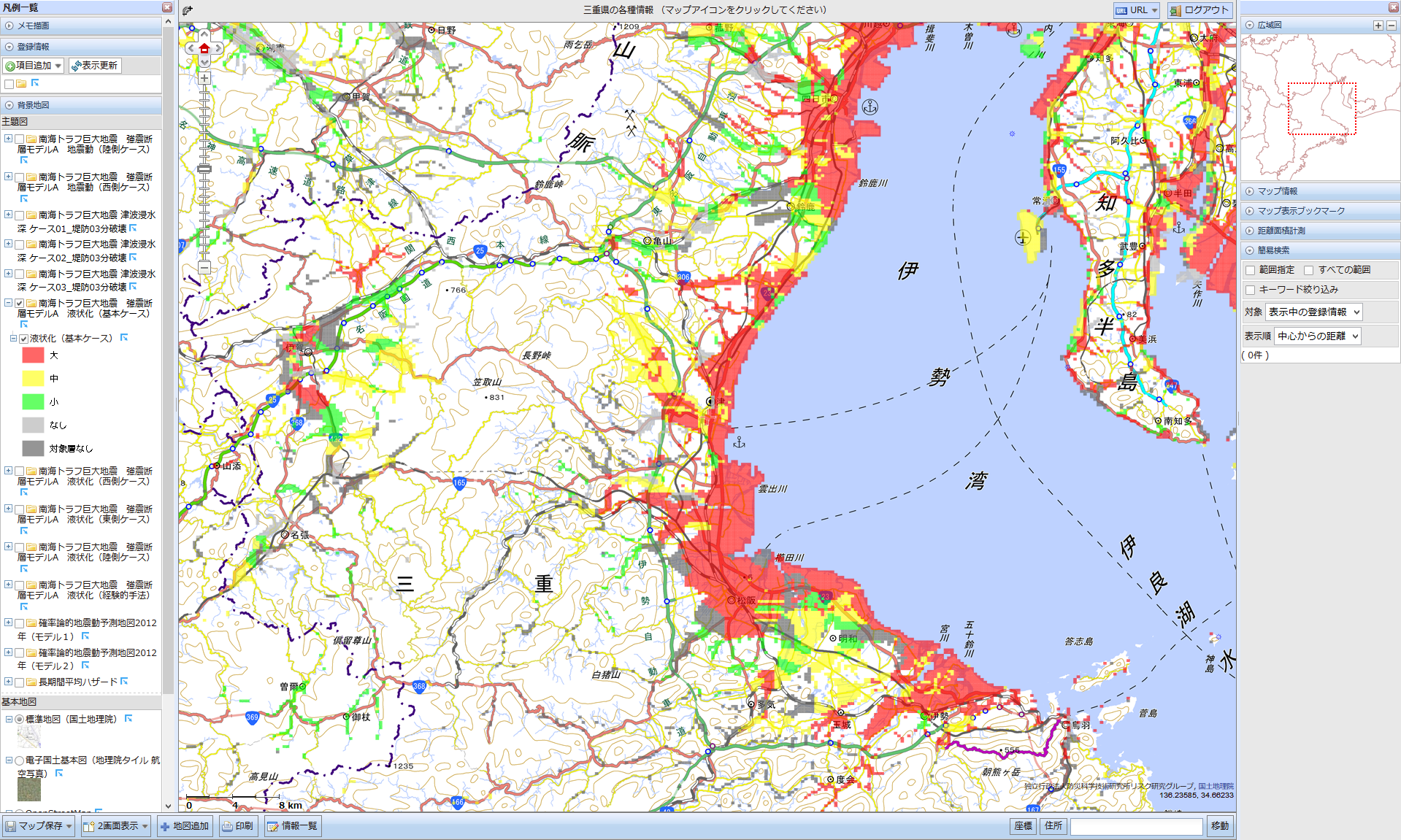Pan the map upward with arrow
This screenshot has height=840, width=1401.
point(204,34)
